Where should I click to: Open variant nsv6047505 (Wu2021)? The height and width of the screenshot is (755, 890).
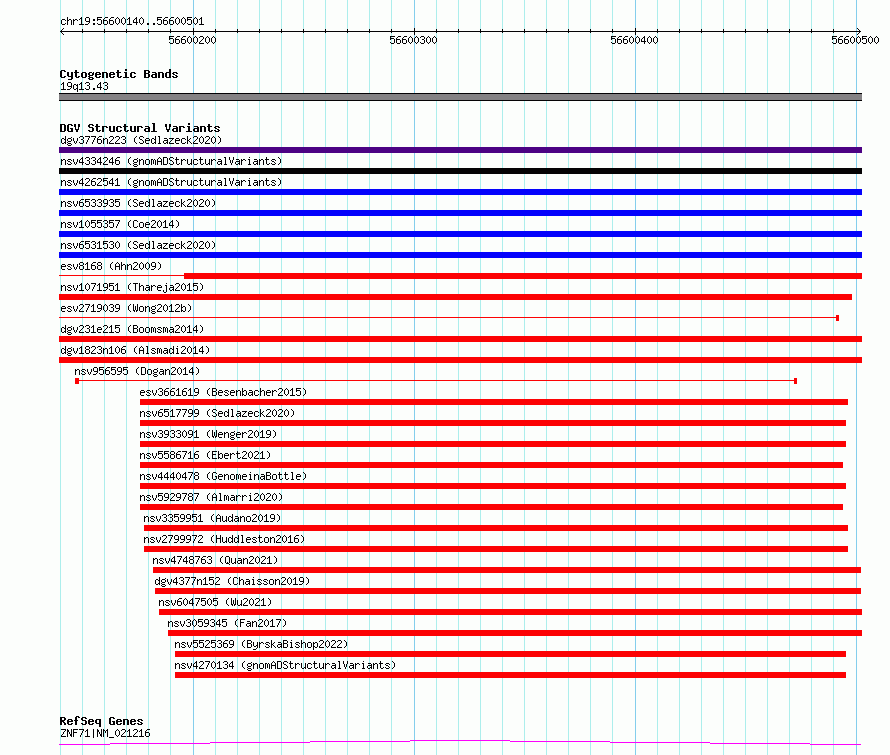coord(215,602)
